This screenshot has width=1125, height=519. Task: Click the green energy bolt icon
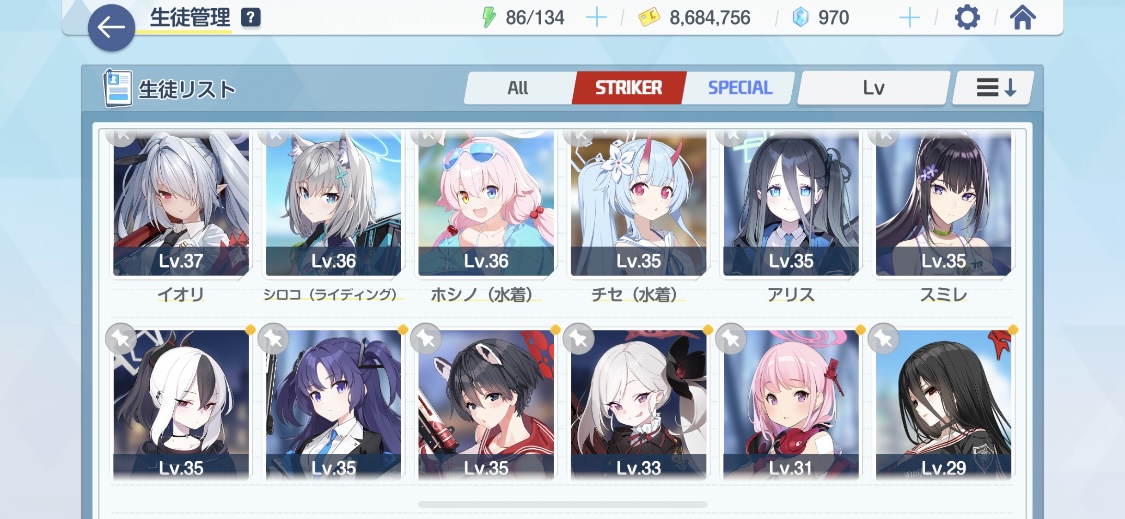point(489,17)
